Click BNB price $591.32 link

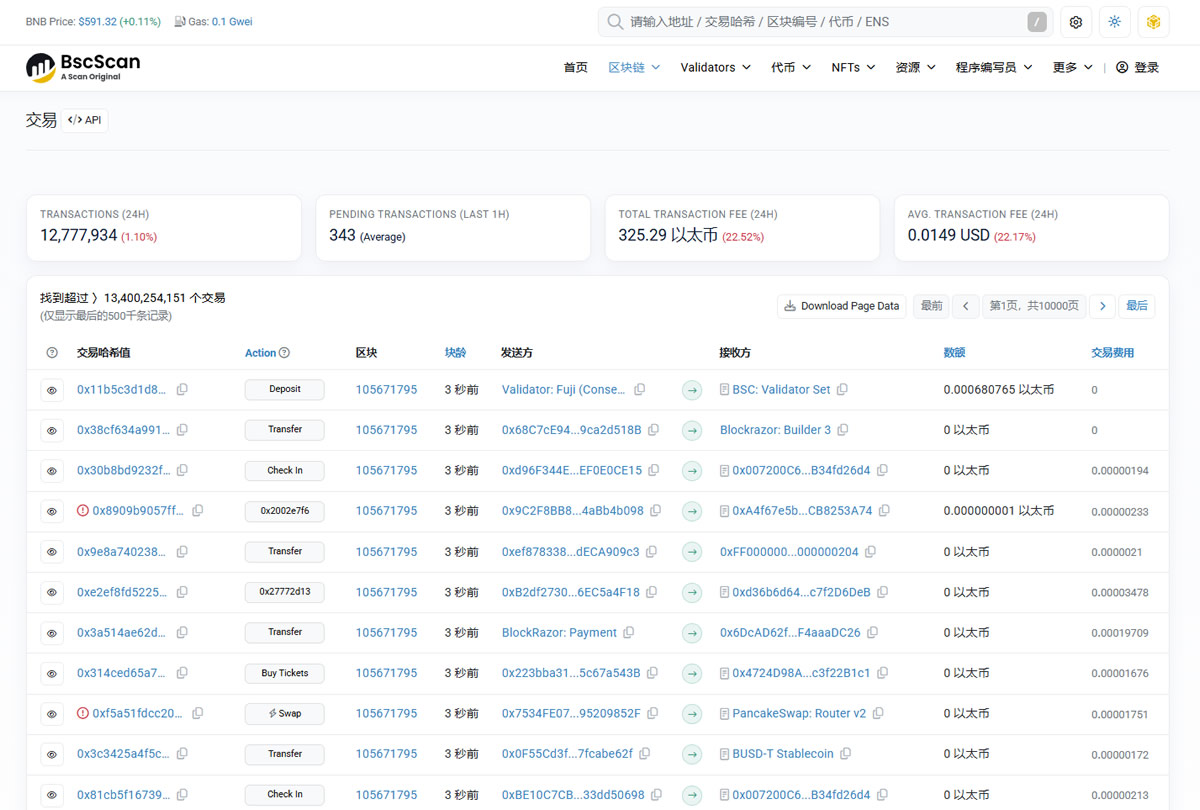(x=99, y=21)
